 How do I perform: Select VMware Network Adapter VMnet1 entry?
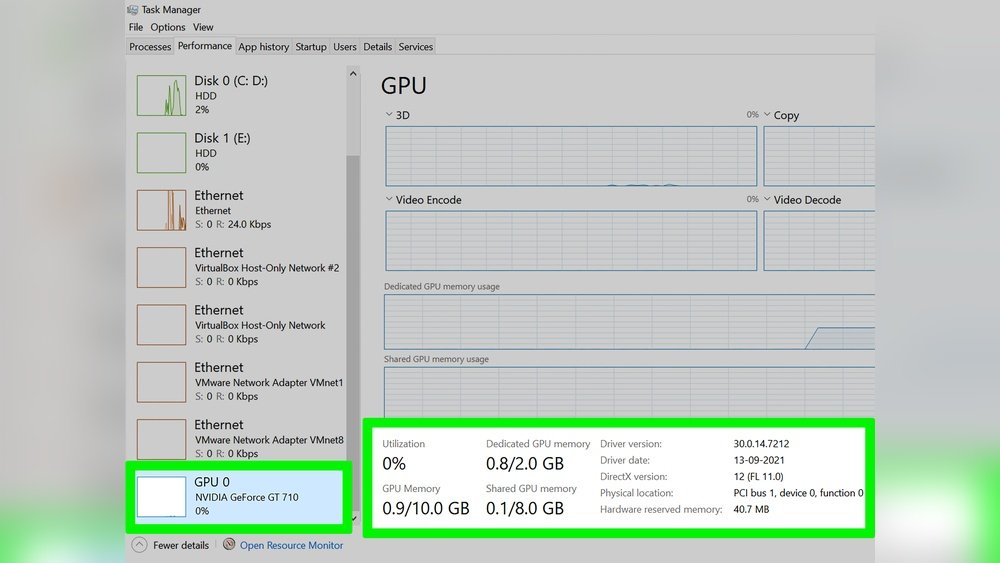point(240,382)
